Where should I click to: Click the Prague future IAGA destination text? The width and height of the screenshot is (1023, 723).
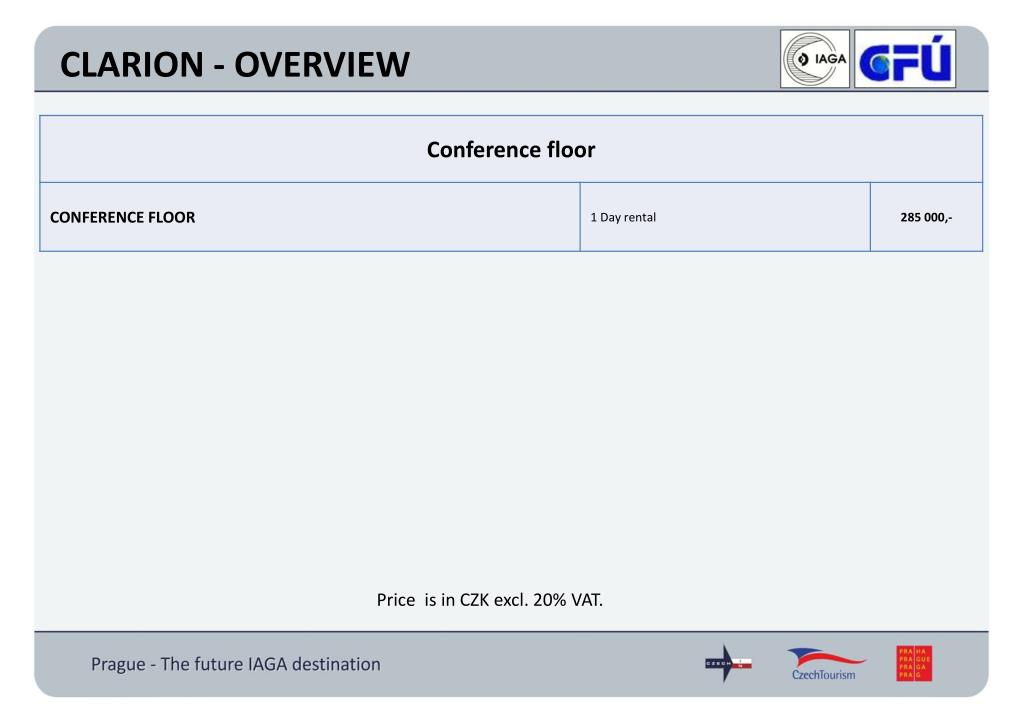pos(236,664)
